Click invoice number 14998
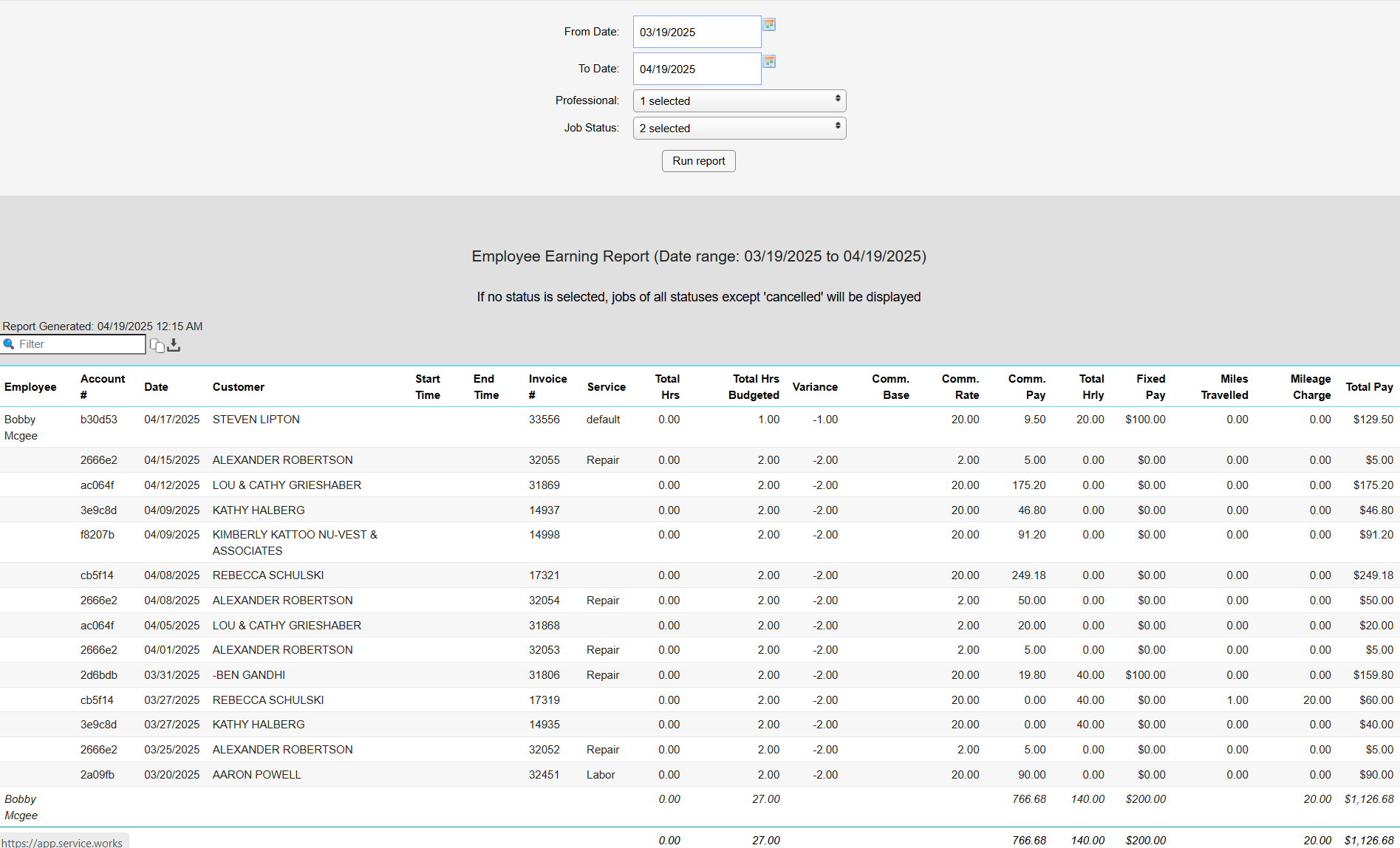This screenshot has height=848, width=1400. (544, 535)
